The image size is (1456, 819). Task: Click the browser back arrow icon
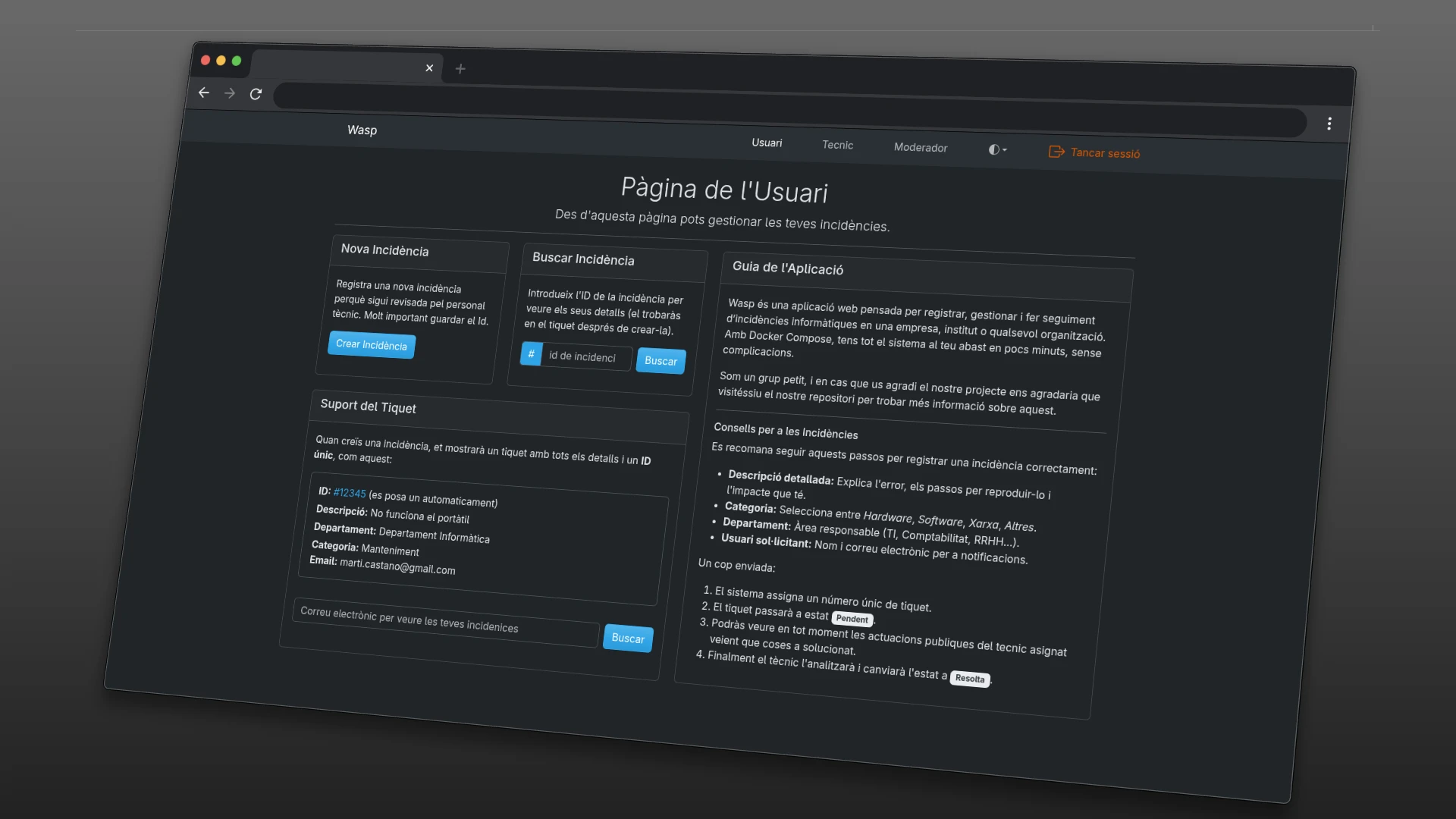pyautogui.click(x=203, y=93)
